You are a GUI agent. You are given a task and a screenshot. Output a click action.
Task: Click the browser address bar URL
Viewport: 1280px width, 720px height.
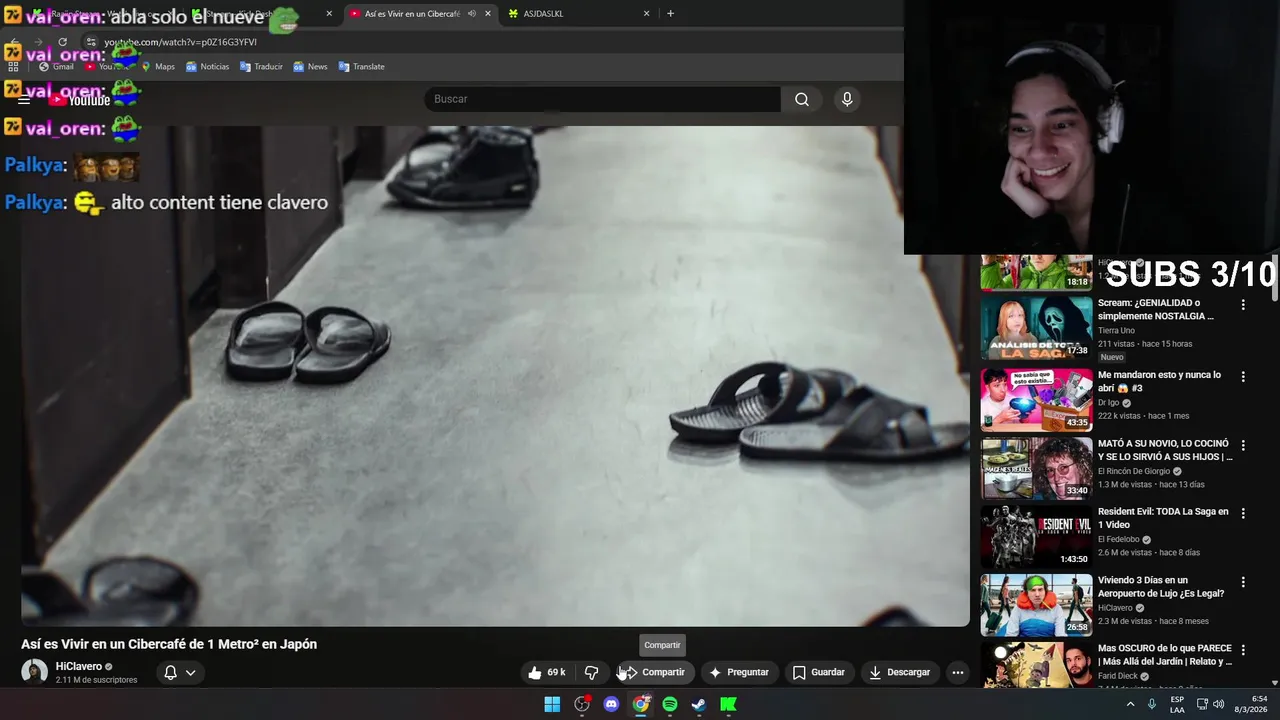pos(180,42)
